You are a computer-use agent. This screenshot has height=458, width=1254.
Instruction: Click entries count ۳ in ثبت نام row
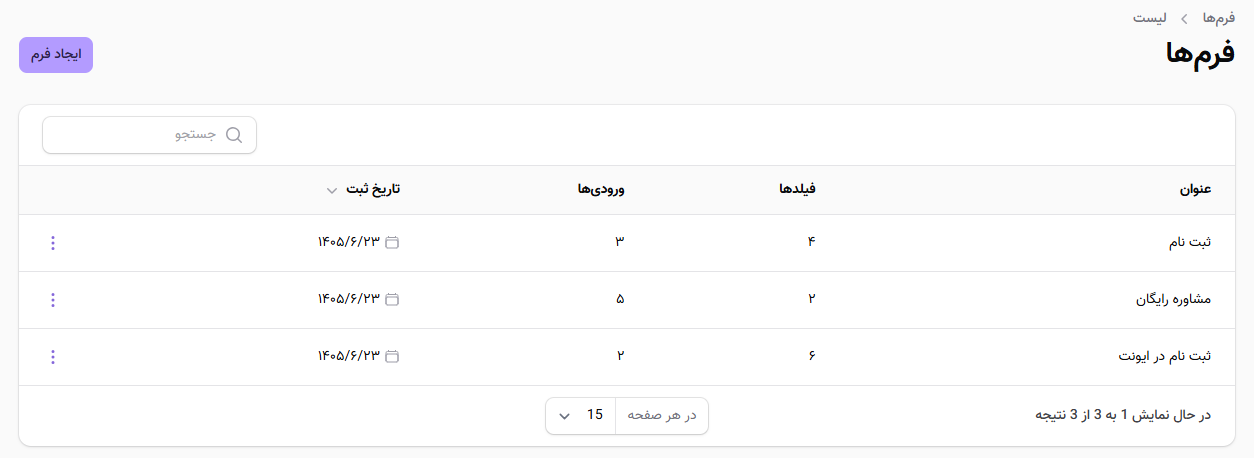click(x=620, y=243)
